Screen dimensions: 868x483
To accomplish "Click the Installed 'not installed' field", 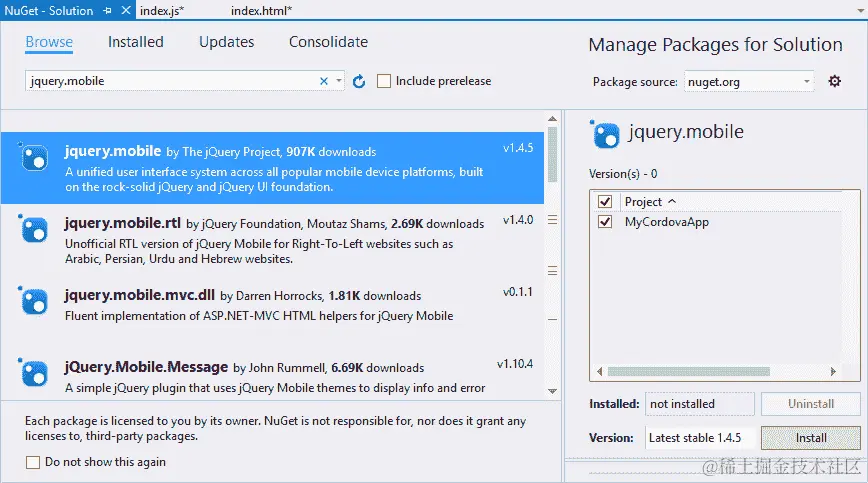I will (700, 404).
